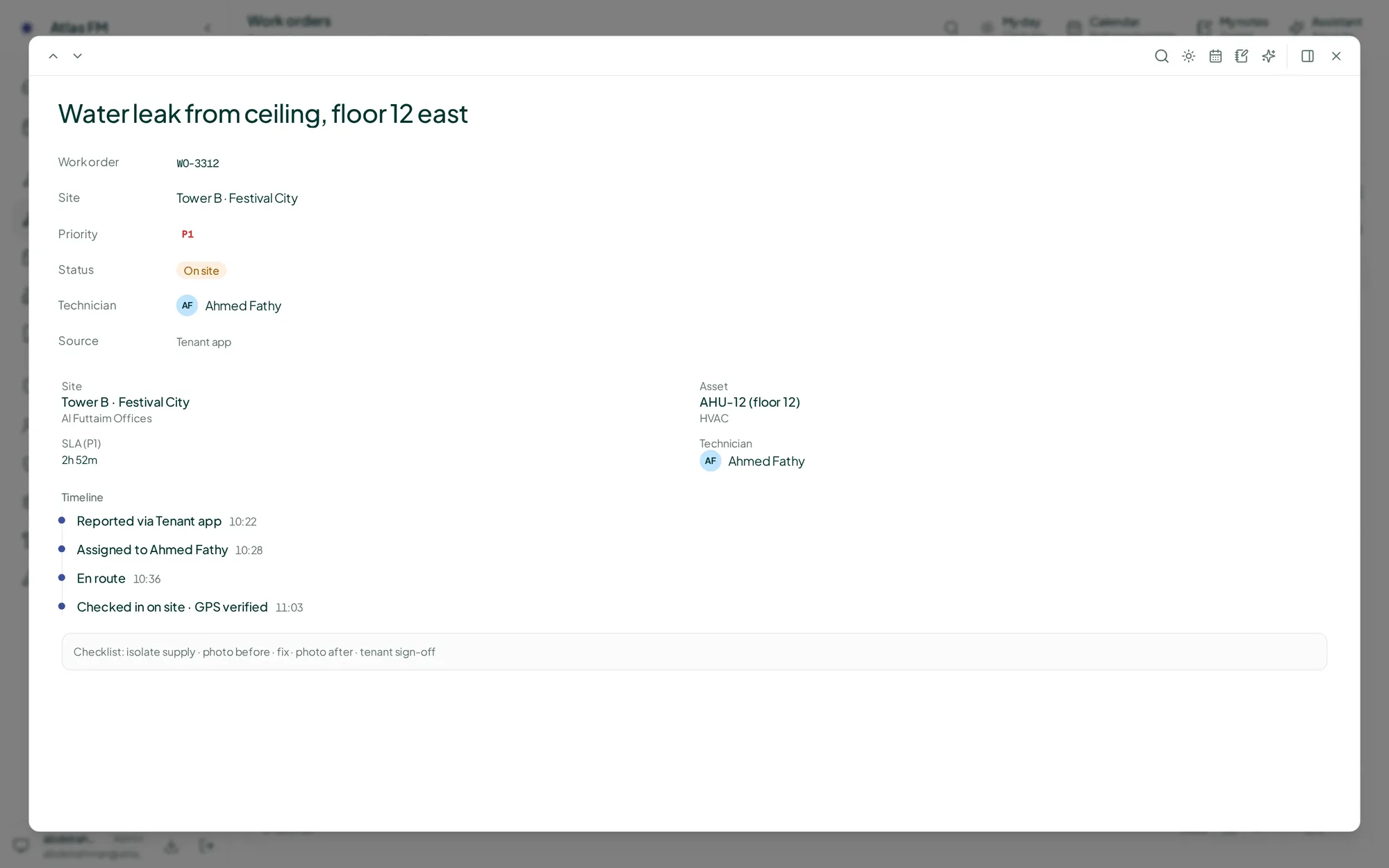Switch to side panel layout icon
This screenshot has height=868, width=1389.
[x=1307, y=56]
